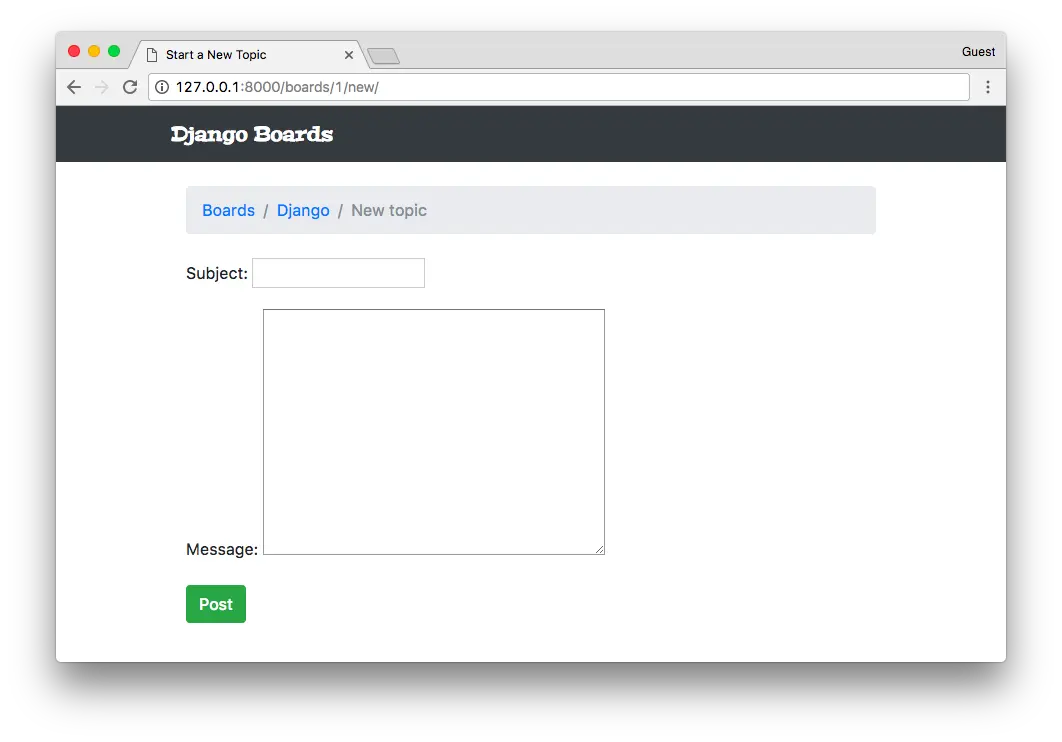This screenshot has width=1062, height=742.
Task: Follow the Django breadcrumb link
Action: point(303,211)
